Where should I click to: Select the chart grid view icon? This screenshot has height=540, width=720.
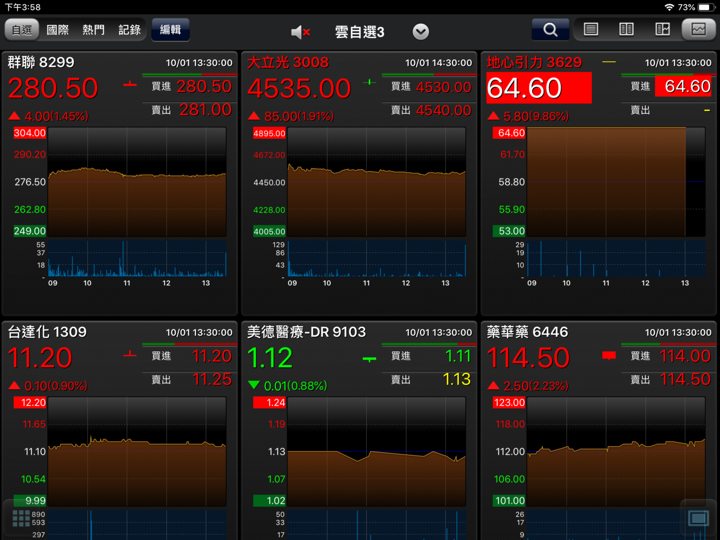coord(697,30)
